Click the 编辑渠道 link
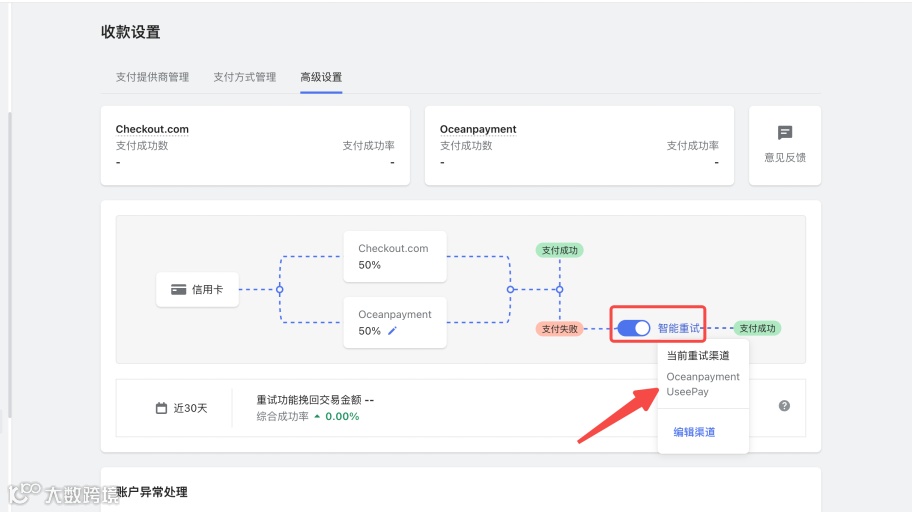This screenshot has width=912, height=512. [694, 432]
